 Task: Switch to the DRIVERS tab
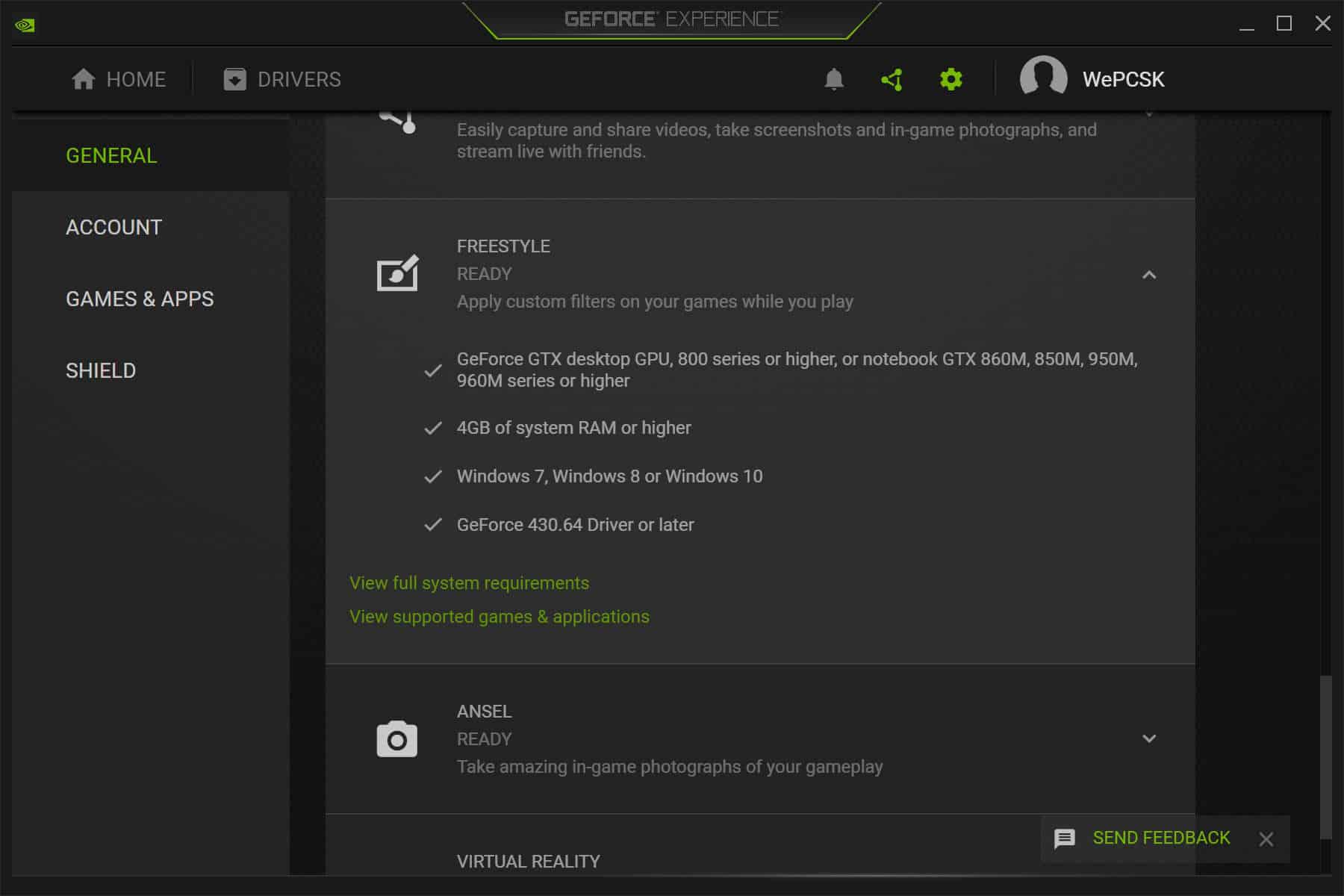[x=282, y=79]
